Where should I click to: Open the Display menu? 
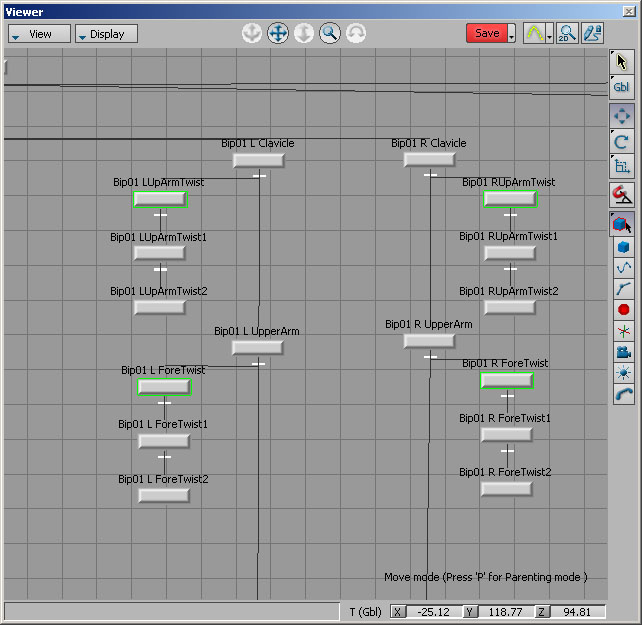click(106, 34)
